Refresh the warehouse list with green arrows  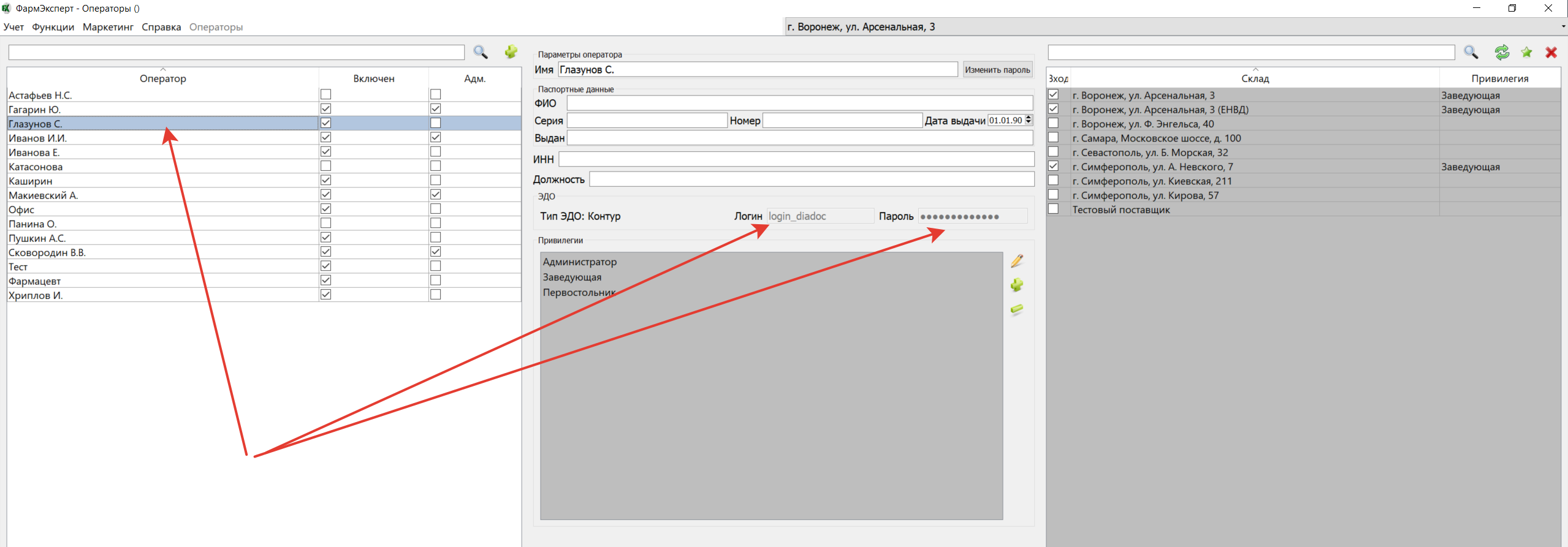(1502, 53)
